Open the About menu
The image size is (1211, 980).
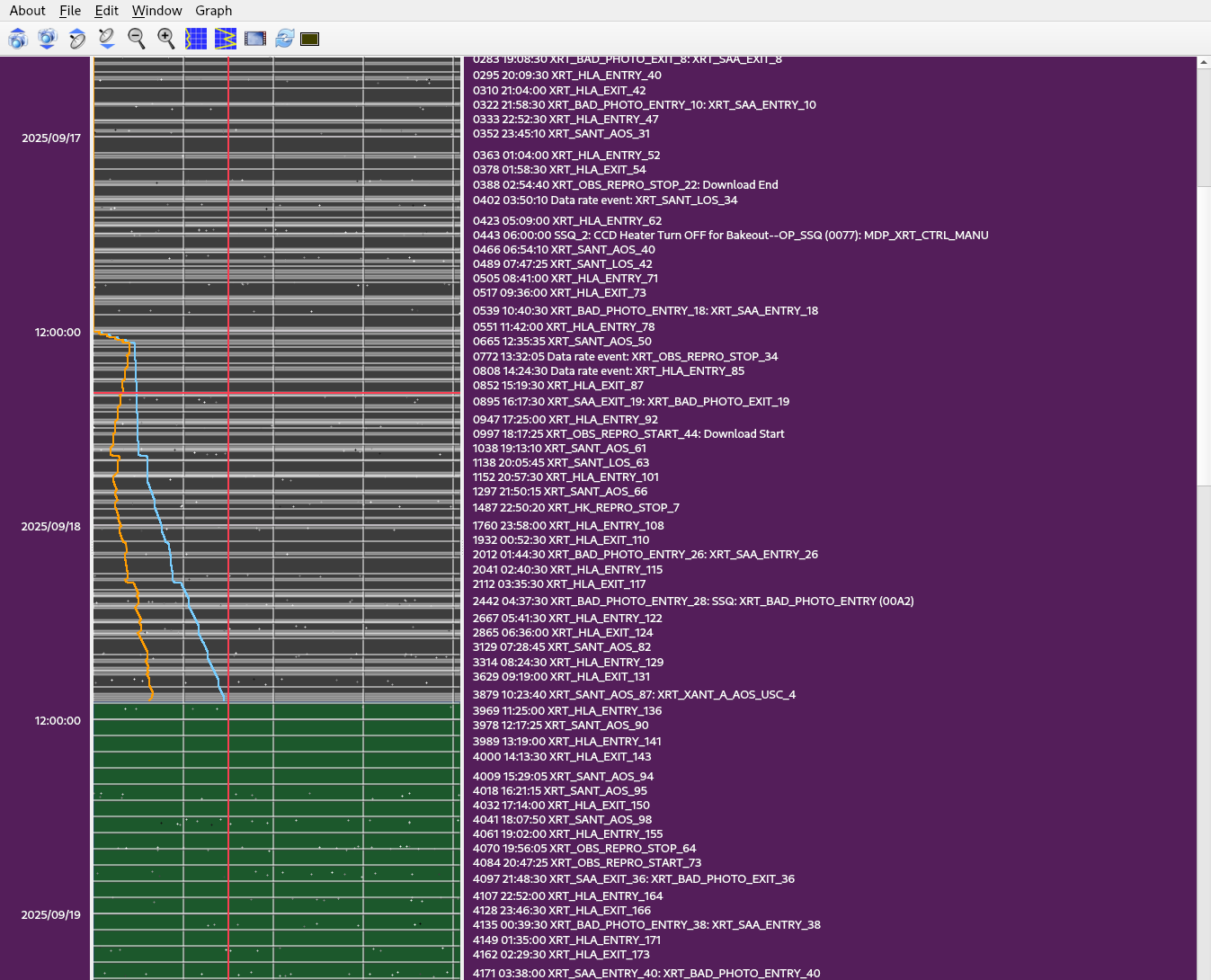[x=28, y=11]
